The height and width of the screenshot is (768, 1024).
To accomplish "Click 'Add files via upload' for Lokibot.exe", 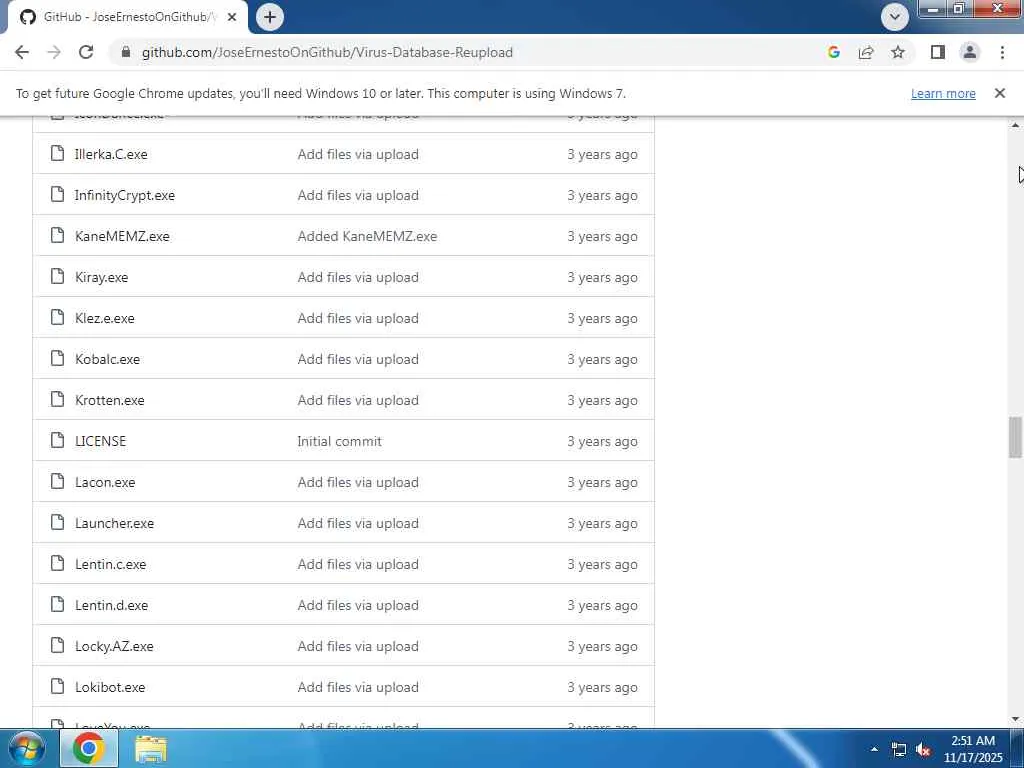I will click(358, 688).
